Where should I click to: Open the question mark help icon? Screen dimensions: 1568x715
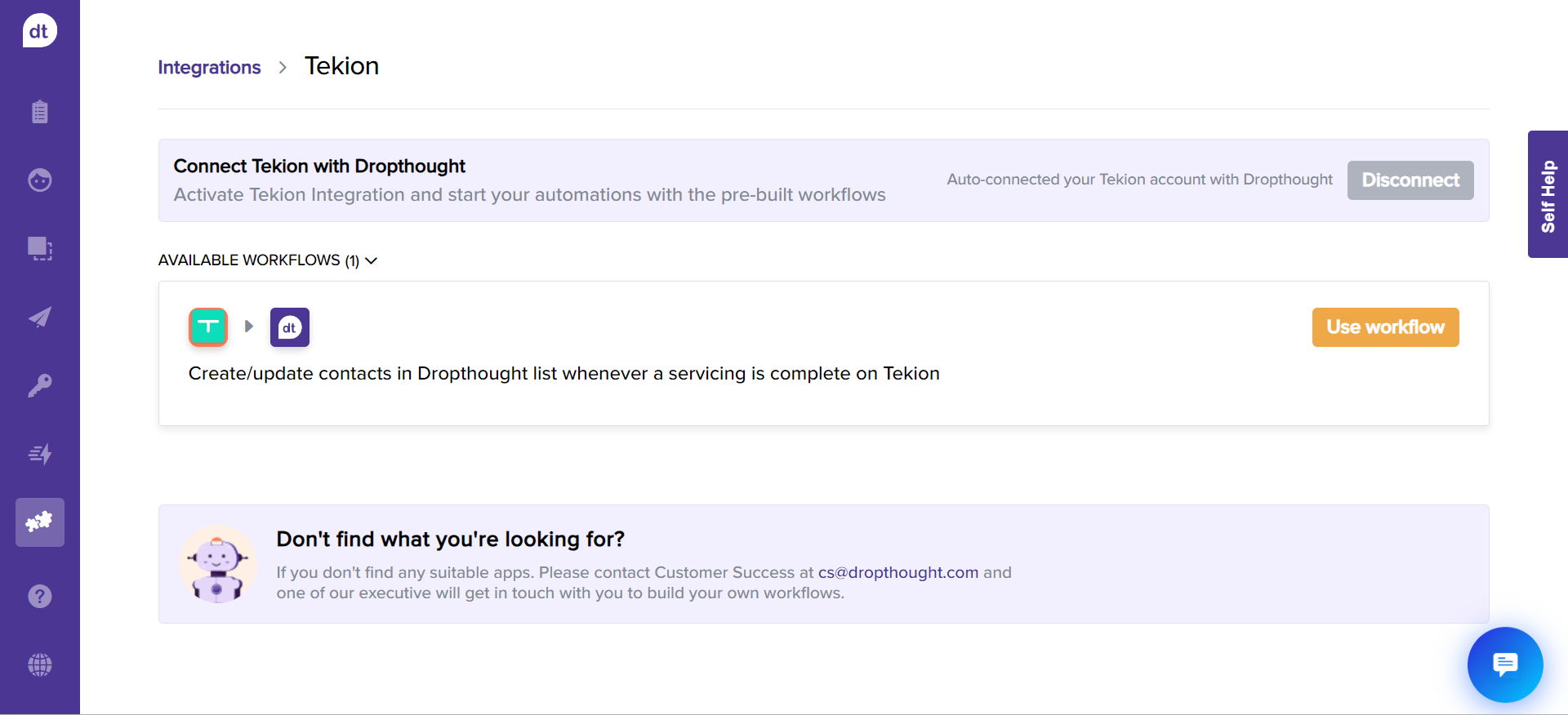click(x=39, y=597)
